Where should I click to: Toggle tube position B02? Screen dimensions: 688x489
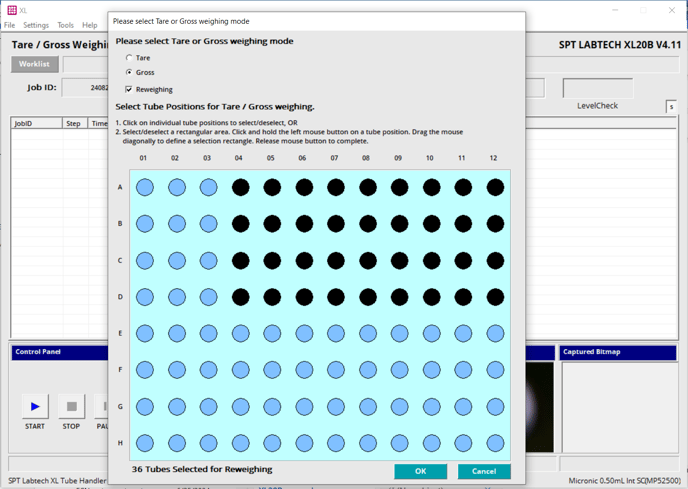[x=177, y=224]
